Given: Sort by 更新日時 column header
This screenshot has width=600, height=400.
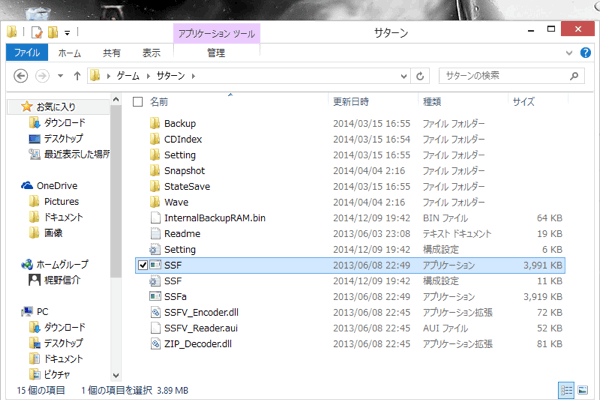Looking at the screenshot, I should pos(351,101).
